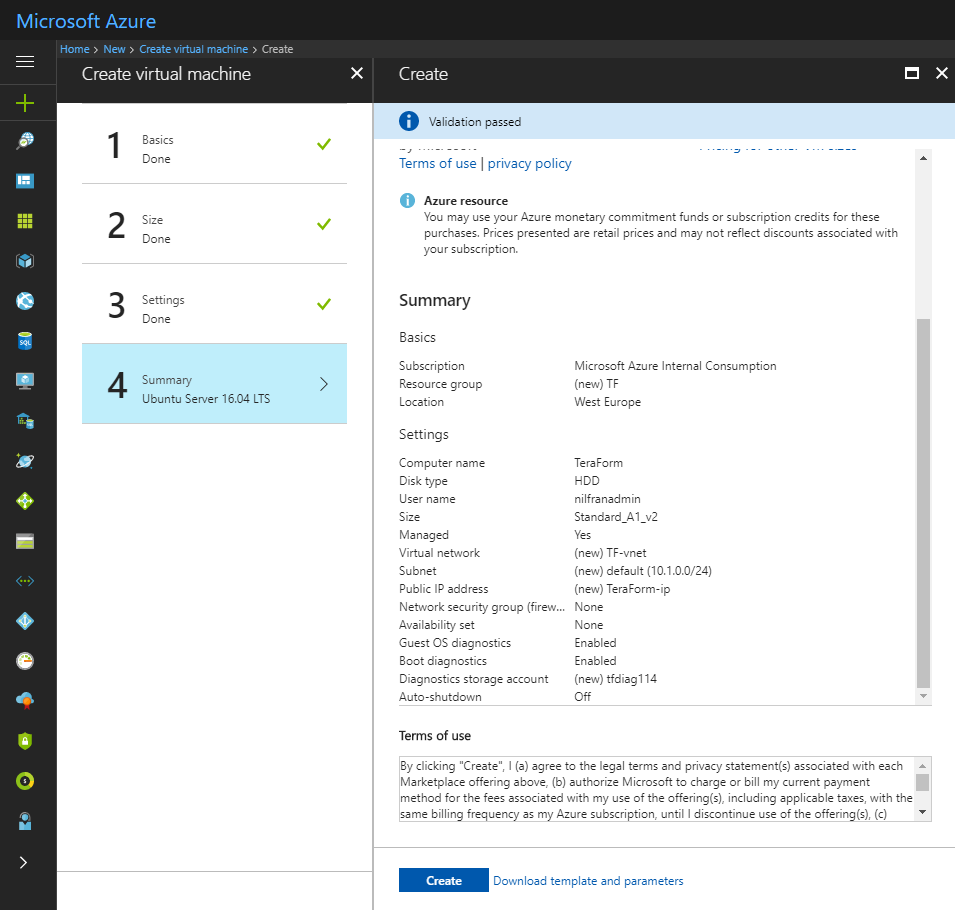Image resolution: width=955 pixels, height=910 pixels.
Task: Open Virtual machines monitor icon
Action: (x=25, y=381)
